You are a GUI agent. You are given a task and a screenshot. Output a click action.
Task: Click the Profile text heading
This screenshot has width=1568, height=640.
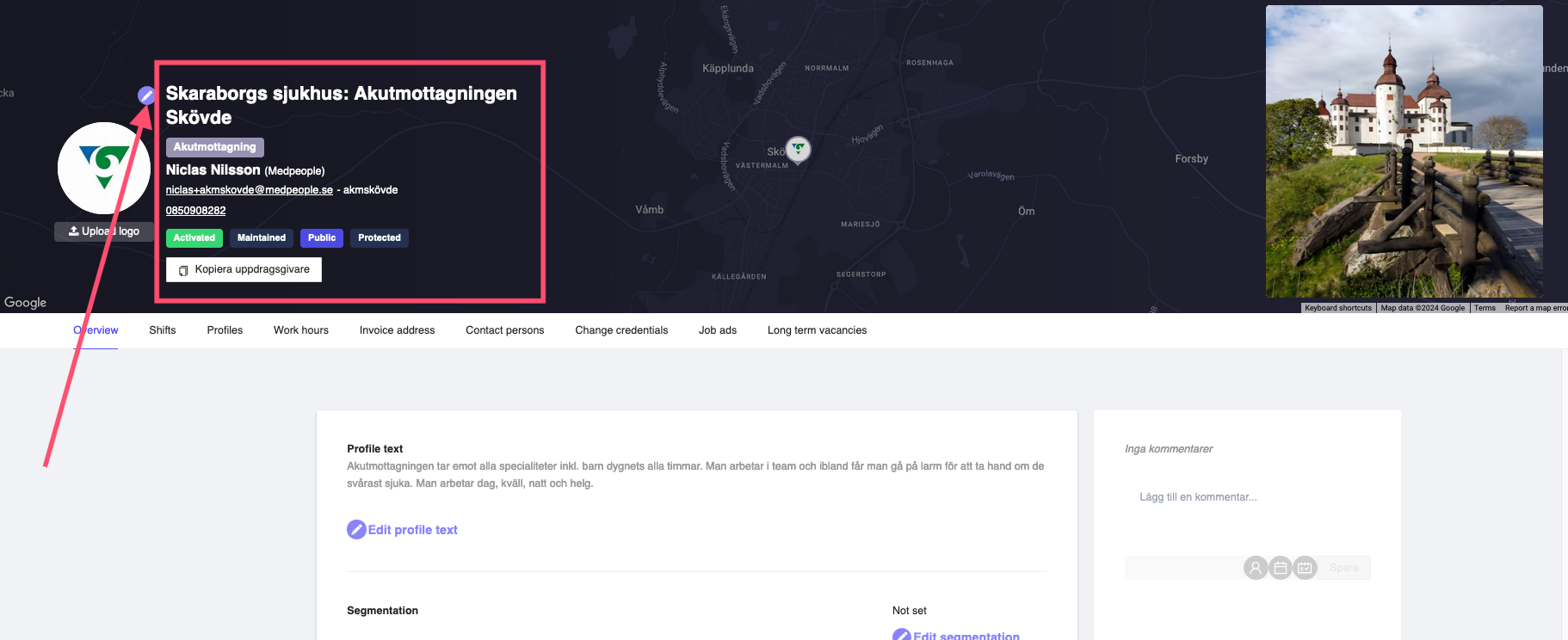375,449
